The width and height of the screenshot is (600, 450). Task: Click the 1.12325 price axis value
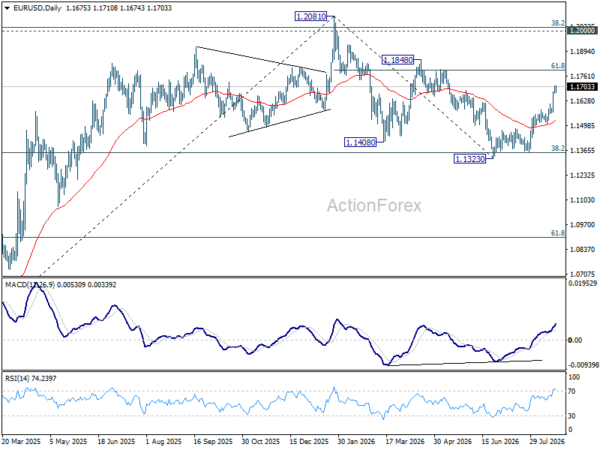pyautogui.click(x=582, y=175)
